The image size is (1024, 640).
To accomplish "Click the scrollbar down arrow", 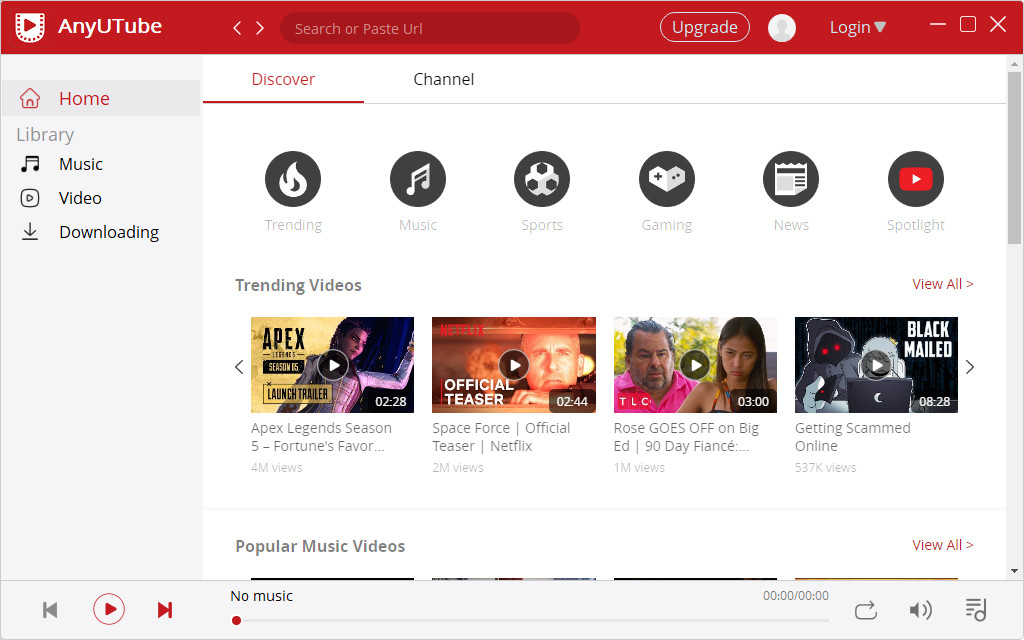I will coord(1014,571).
